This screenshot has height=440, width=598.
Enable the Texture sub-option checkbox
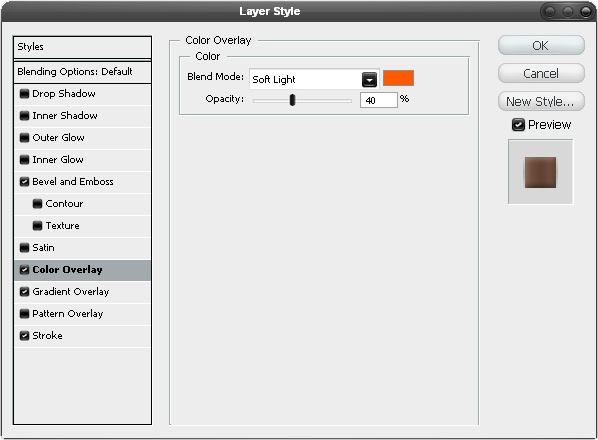[37, 226]
